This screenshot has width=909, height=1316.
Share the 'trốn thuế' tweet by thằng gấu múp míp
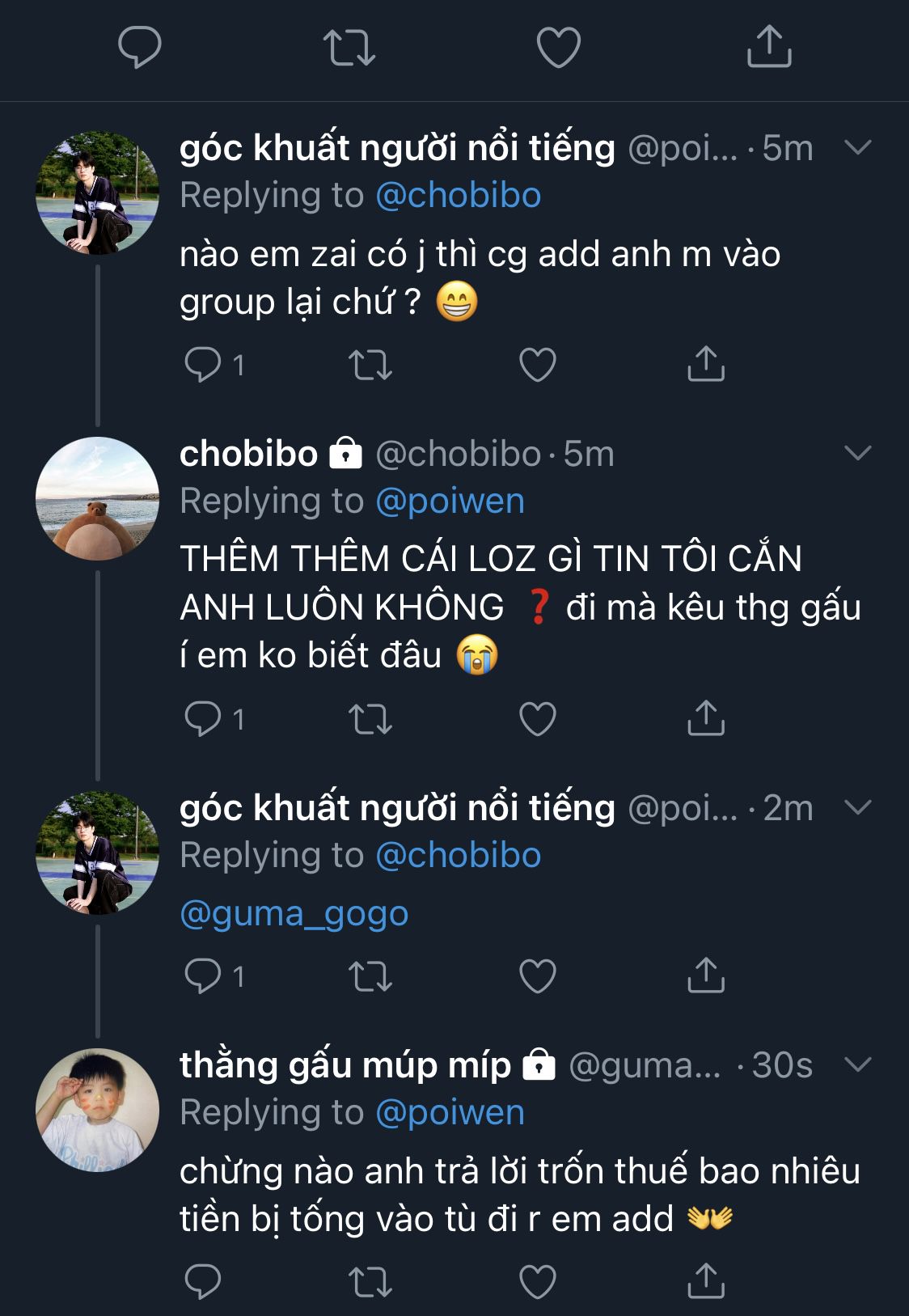click(706, 1282)
